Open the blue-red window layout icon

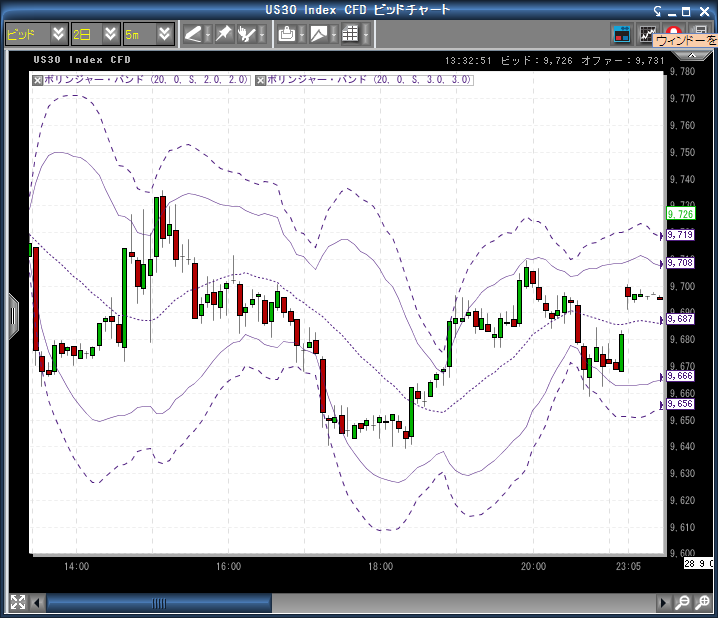[x=623, y=34]
